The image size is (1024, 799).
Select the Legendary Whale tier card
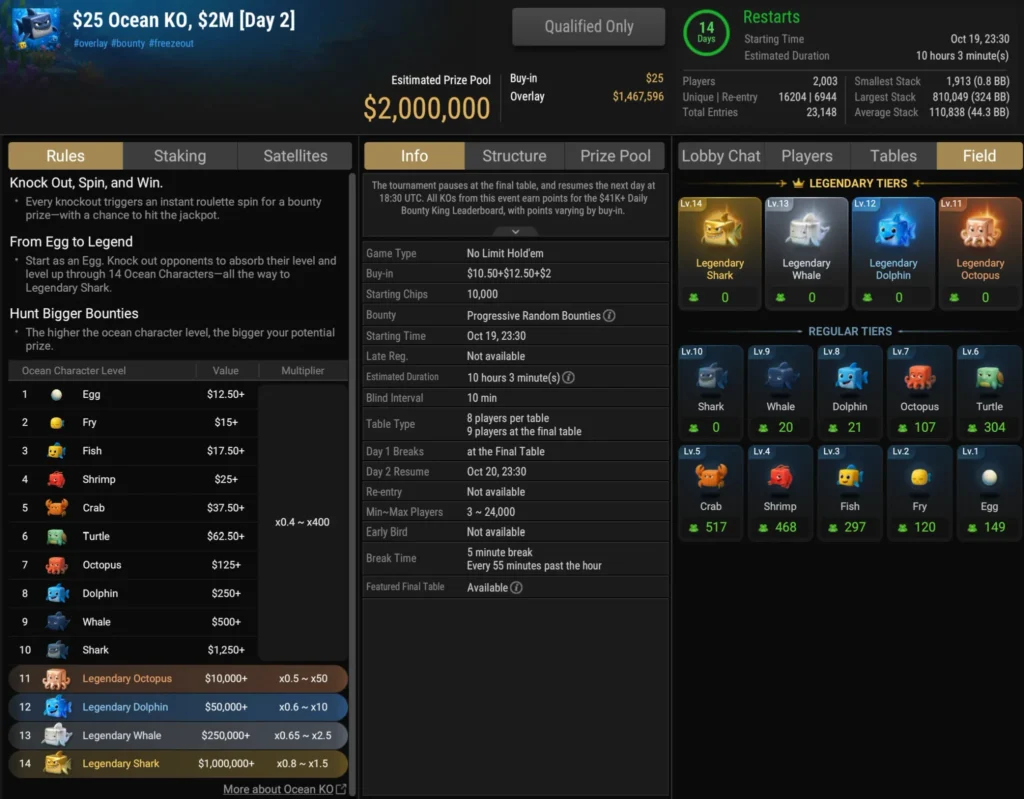(807, 253)
